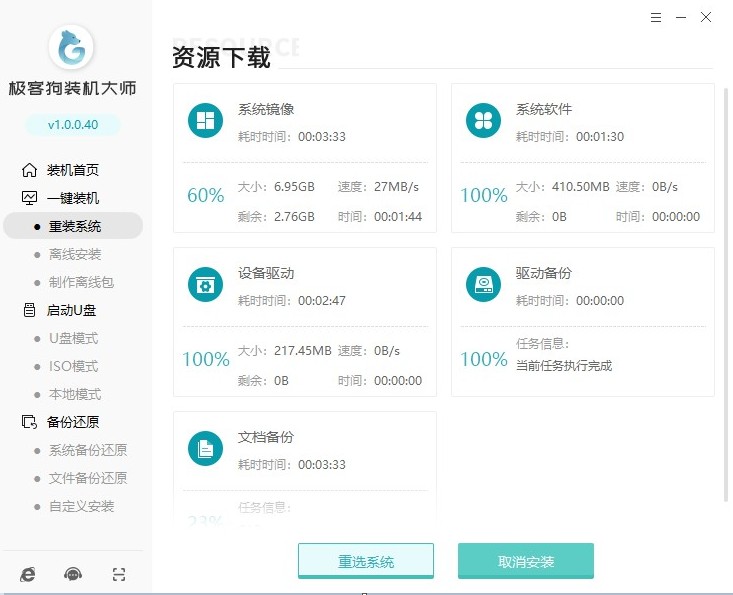Select U盘模式 in the sidebar

74,338
